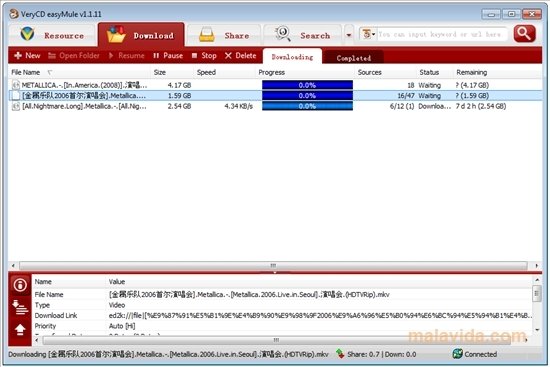Sort the list by Size column
Viewport: 550px width, 367px height.
(x=172, y=72)
